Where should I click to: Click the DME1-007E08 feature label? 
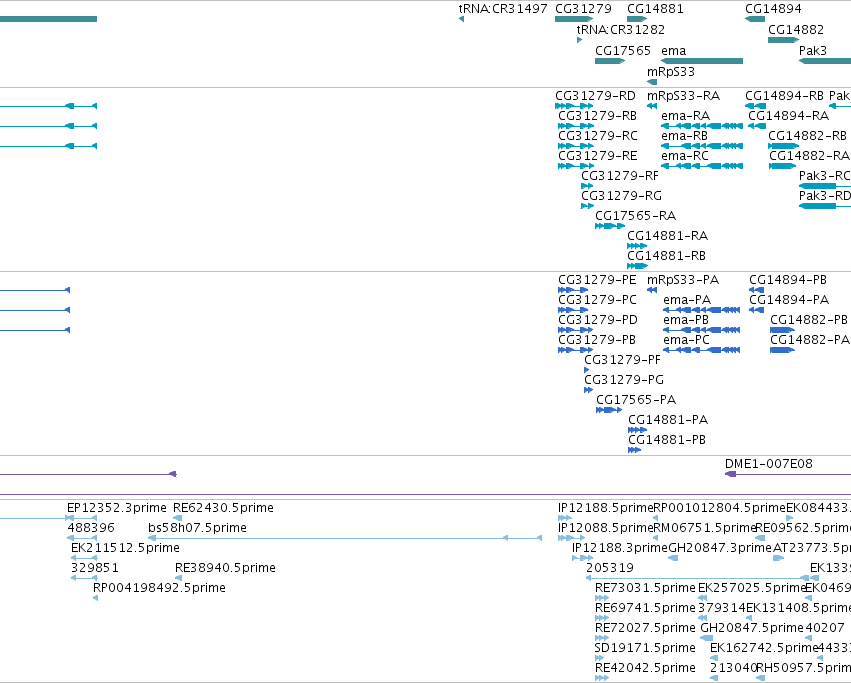click(769, 464)
